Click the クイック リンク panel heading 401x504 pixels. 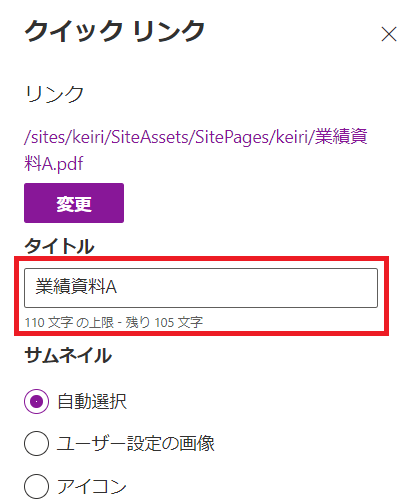pyautogui.click(x=114, y=31)
